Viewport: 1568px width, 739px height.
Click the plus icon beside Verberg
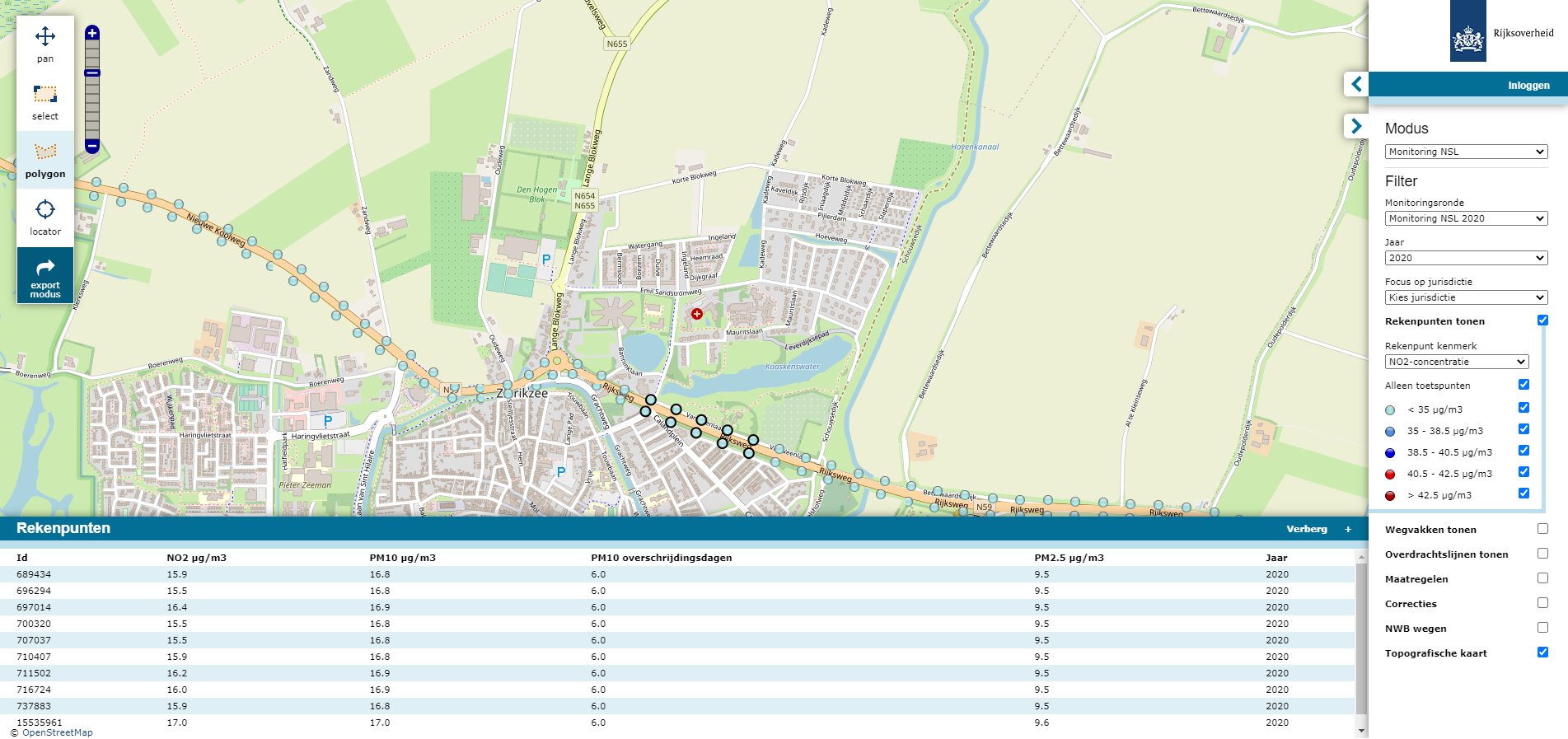click(1348, 529)
